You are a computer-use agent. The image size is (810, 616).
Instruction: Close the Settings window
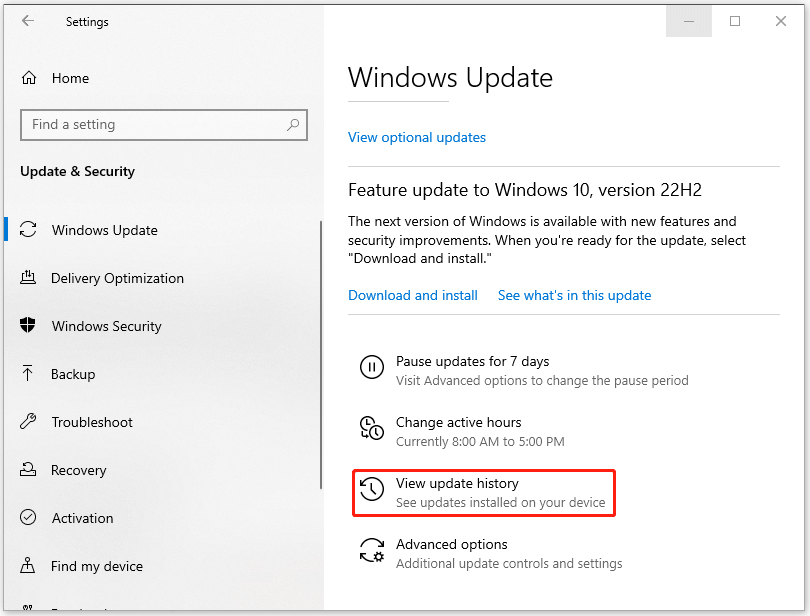coord(781,21)
